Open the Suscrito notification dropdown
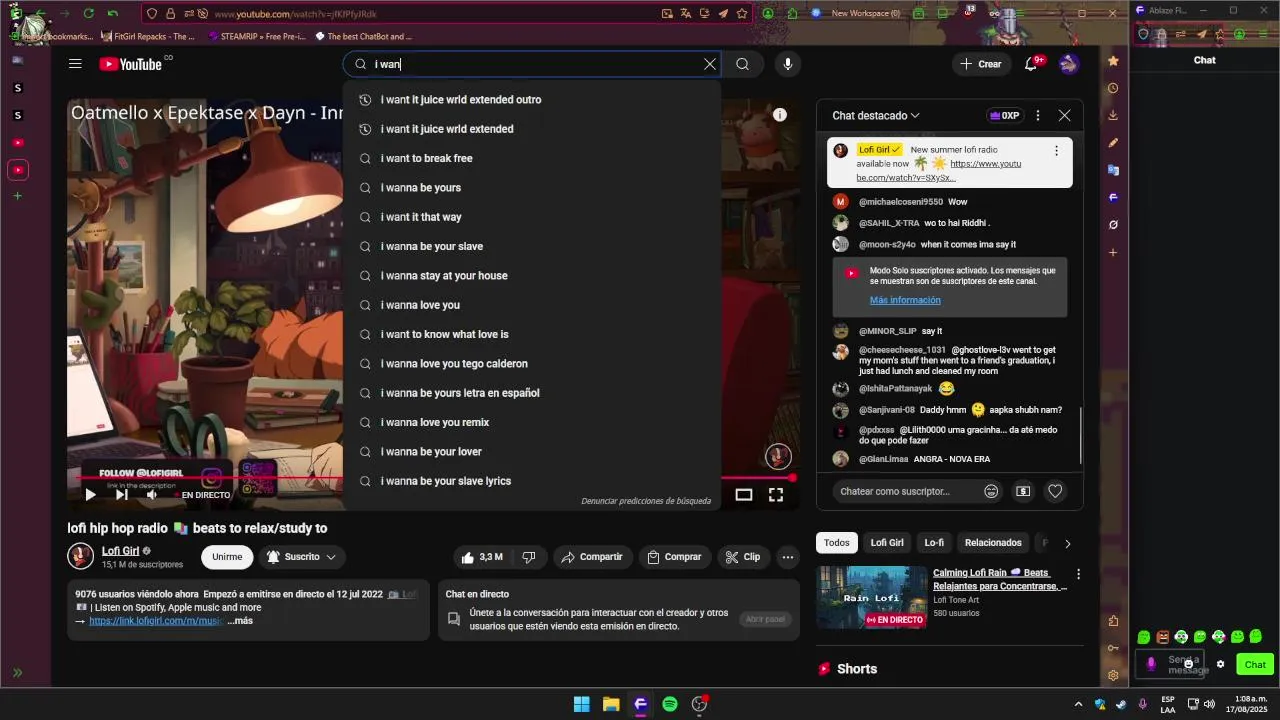Viewport: 1280px width, 720px height. (301, 557)
